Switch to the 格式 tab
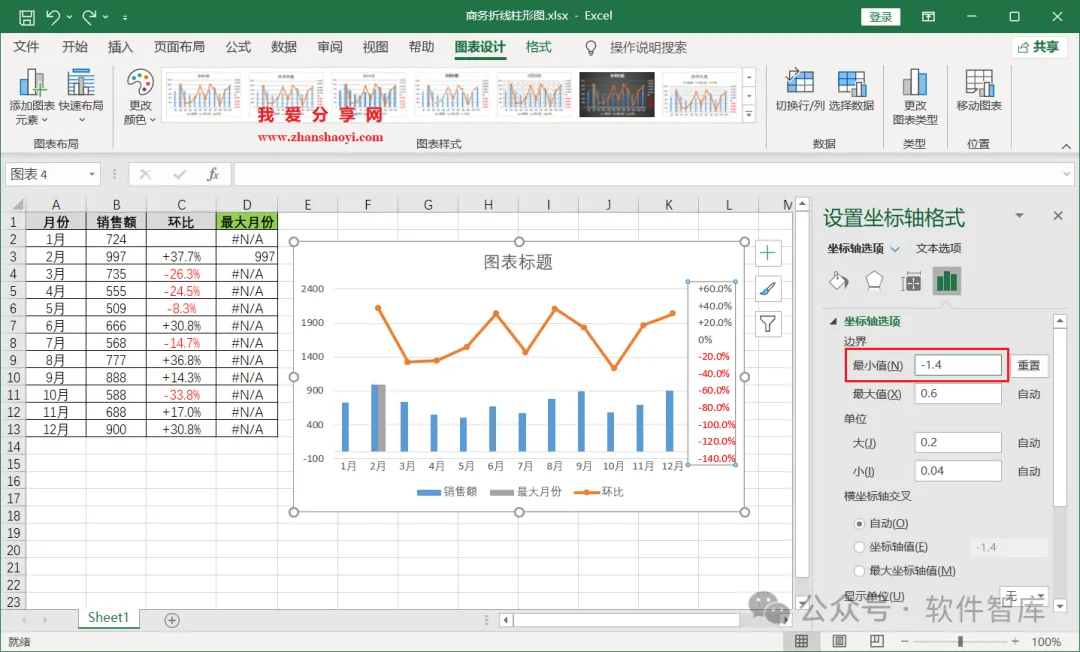The image size is (1080, 652). [539, 47]
